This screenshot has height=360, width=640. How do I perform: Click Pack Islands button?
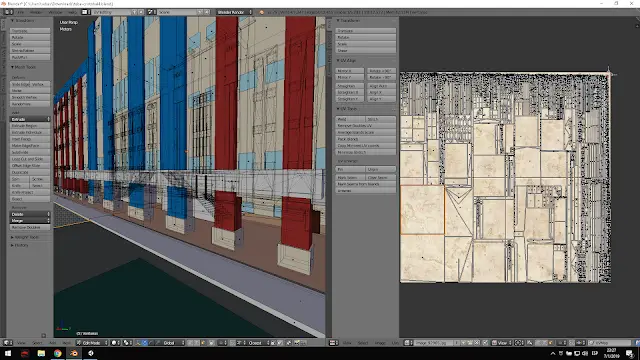coord(365,139)
